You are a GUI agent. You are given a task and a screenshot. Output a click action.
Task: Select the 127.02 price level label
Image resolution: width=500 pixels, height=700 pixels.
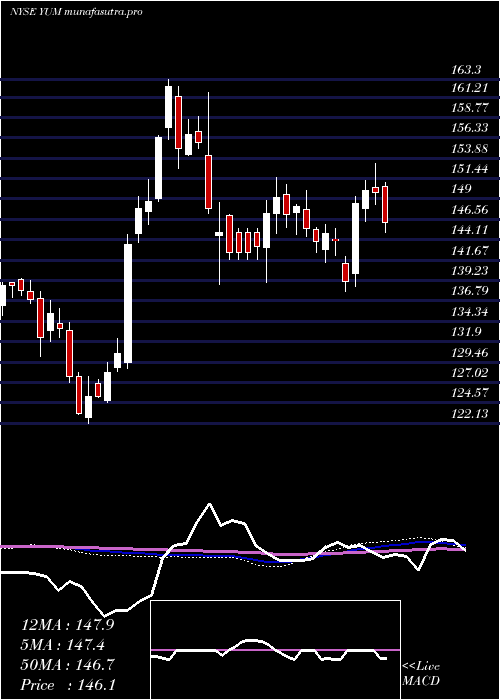click(470, 372)
